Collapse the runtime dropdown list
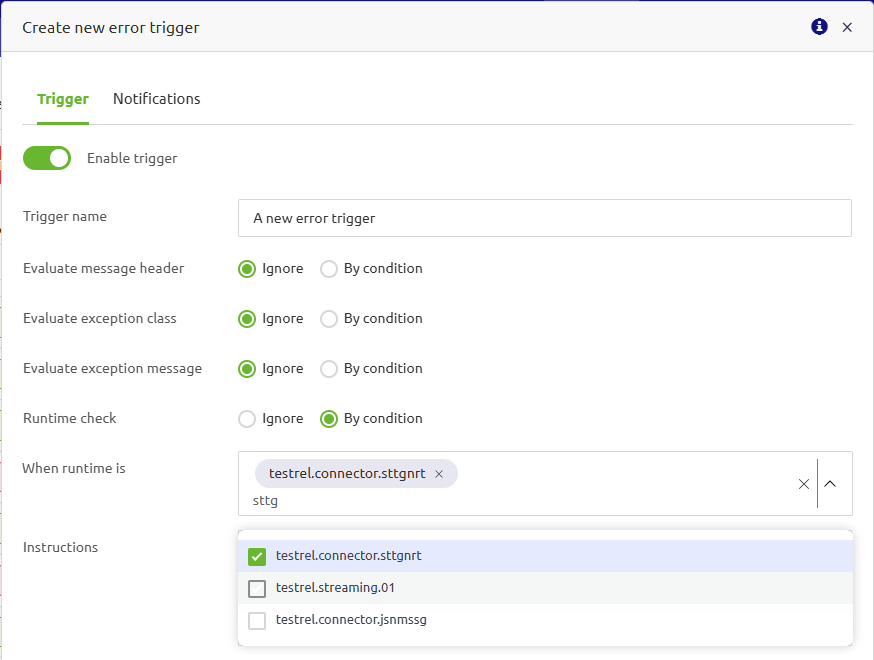Screen dimensions: 874x660 830,484
